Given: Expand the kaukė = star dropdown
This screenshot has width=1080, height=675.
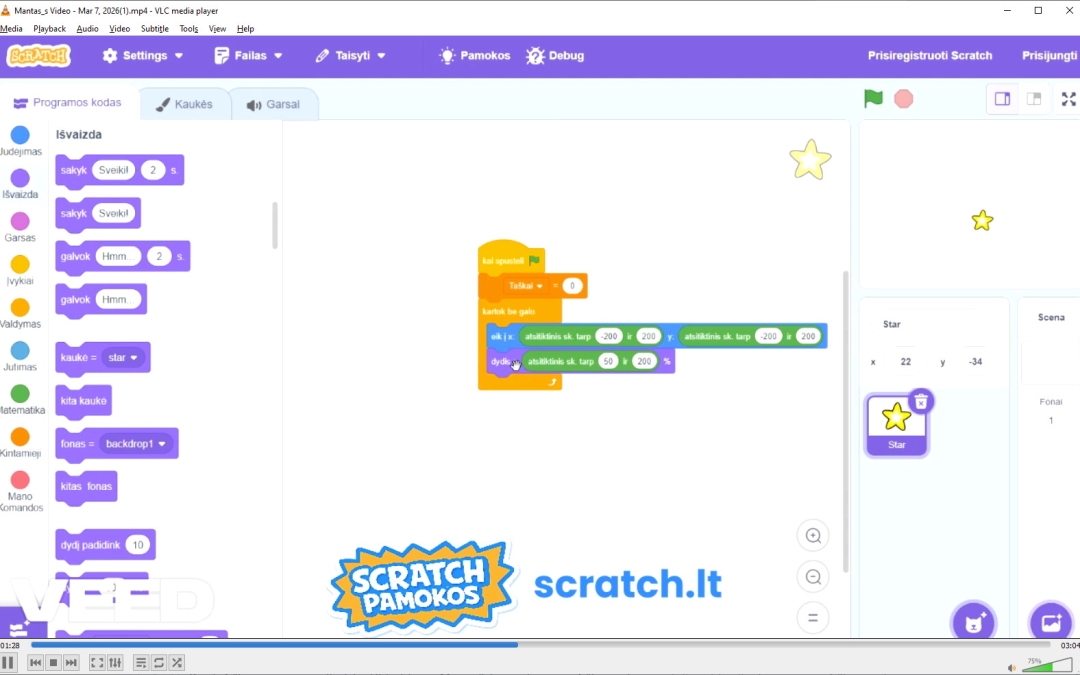Looking at the screenshot, I should tap(125, 358).
